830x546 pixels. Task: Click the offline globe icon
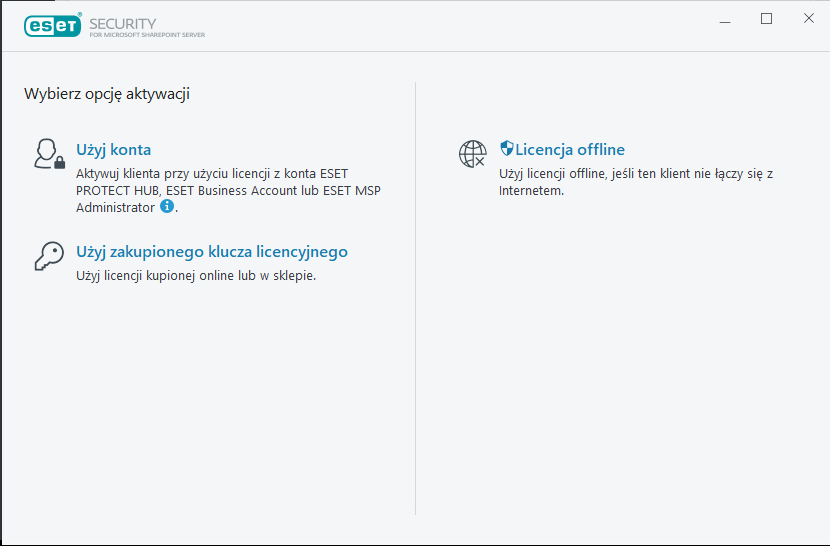pyautogui.click(x=472, y=154)
